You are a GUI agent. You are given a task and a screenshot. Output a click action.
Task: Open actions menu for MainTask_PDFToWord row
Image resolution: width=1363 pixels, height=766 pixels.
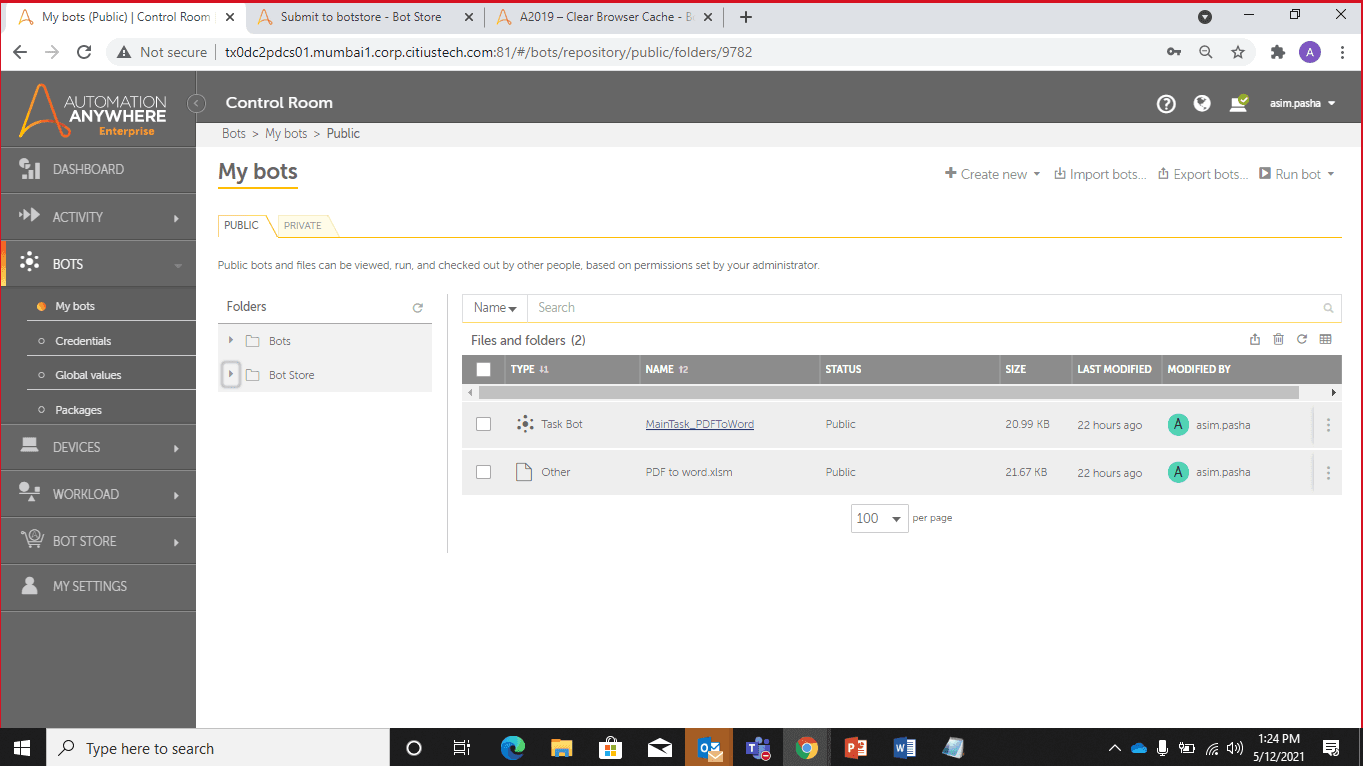pos(1328,425)
